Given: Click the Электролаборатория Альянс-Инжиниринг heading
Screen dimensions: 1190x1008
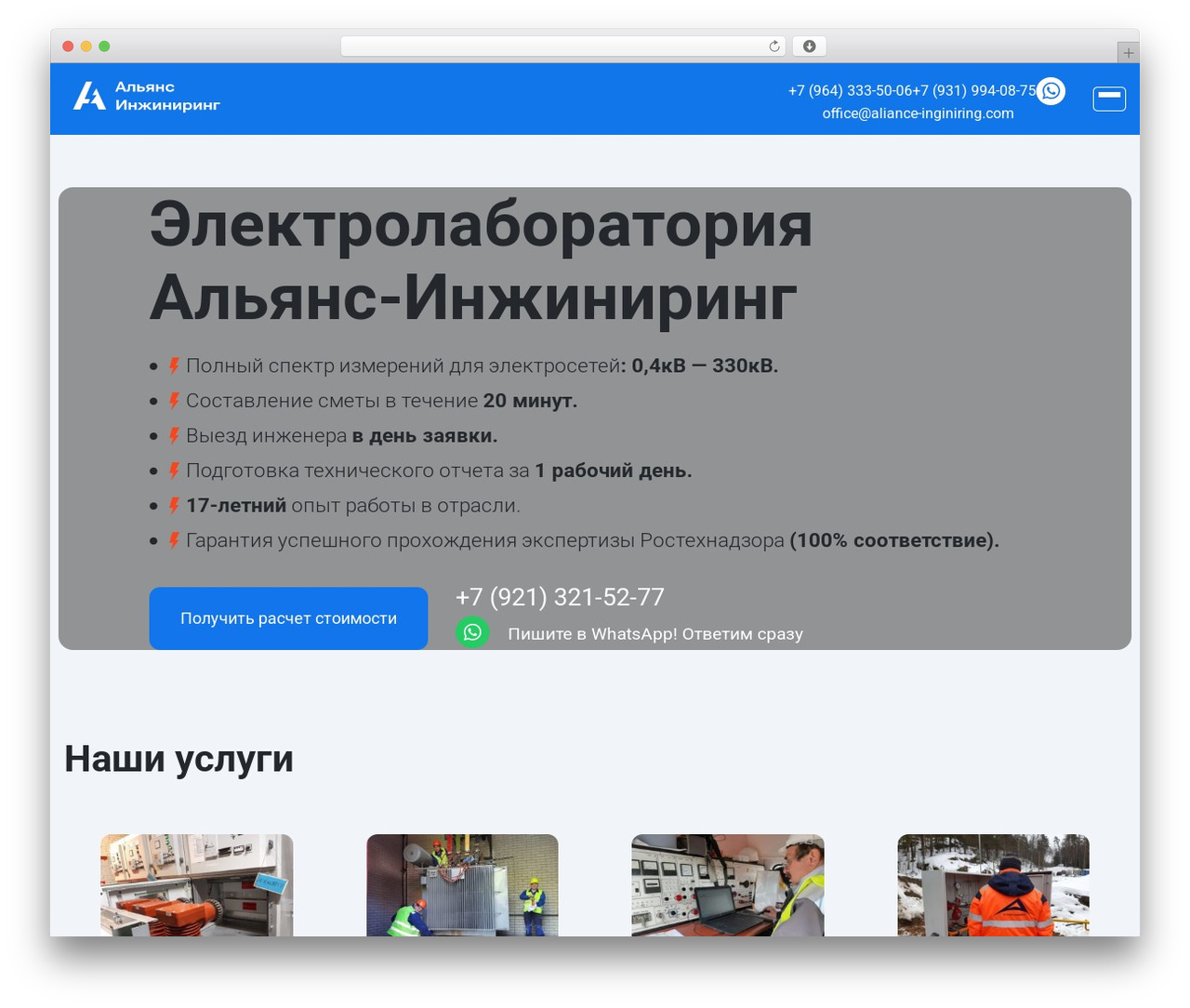Looking at the screenshot, I should point(481,260).
